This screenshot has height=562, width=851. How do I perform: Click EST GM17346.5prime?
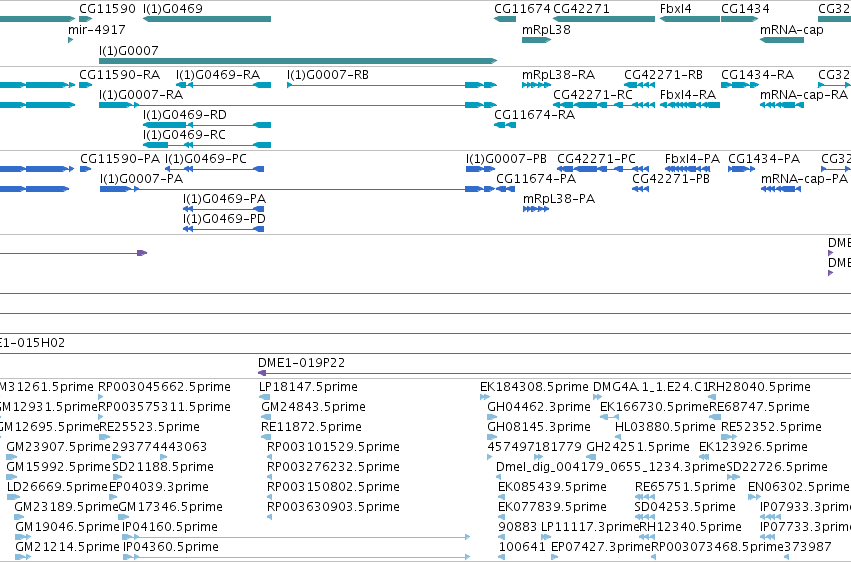tap(170, 507)
